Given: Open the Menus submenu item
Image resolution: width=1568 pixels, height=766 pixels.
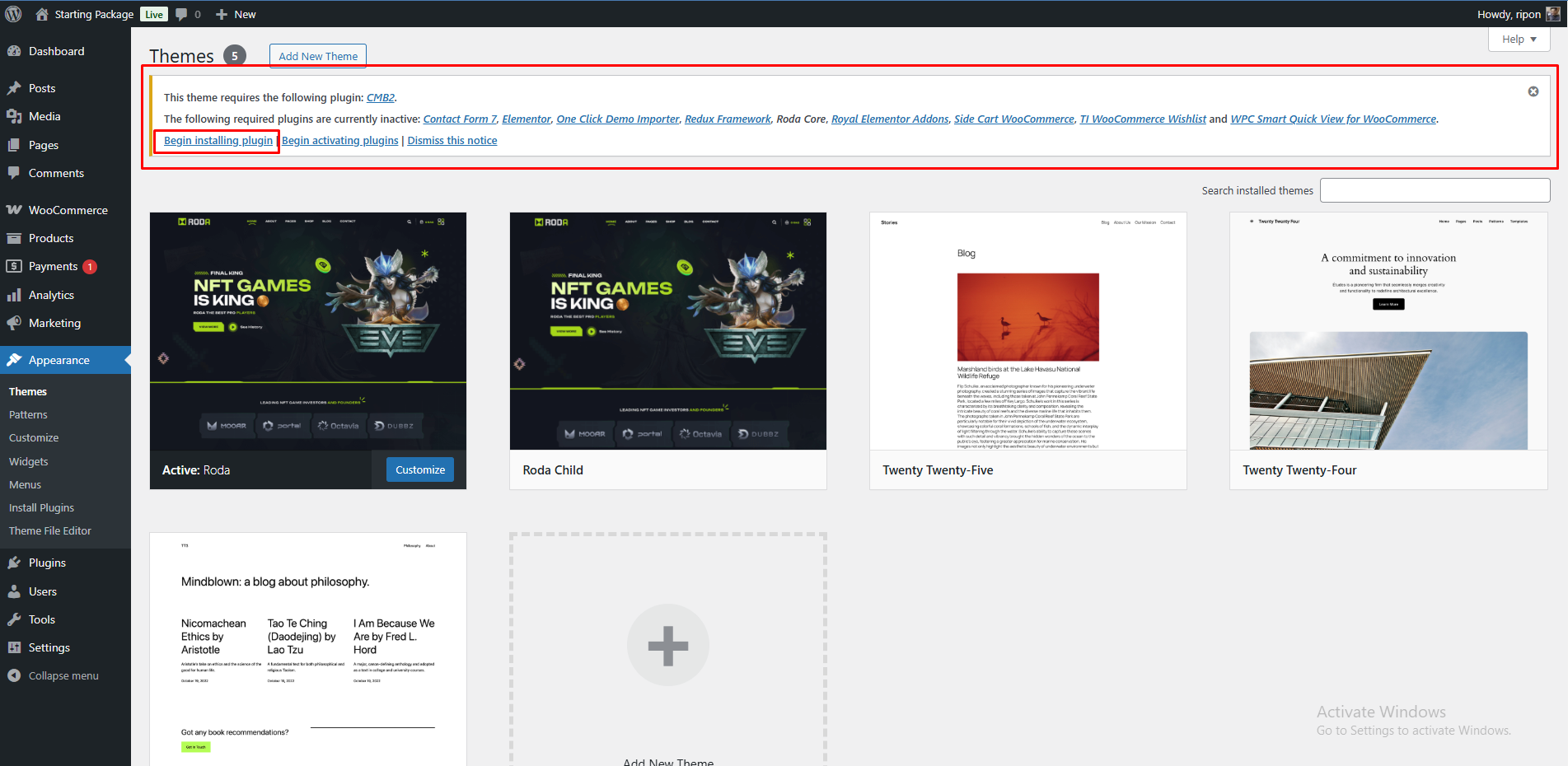Looking at the screenshot, I should [x=26, y=484].
